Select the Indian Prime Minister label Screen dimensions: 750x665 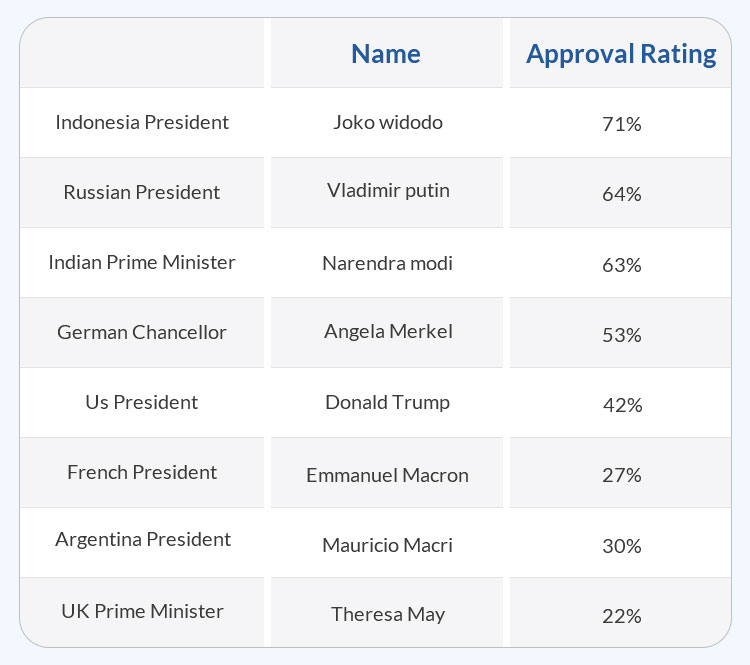[x=142, y=262]
